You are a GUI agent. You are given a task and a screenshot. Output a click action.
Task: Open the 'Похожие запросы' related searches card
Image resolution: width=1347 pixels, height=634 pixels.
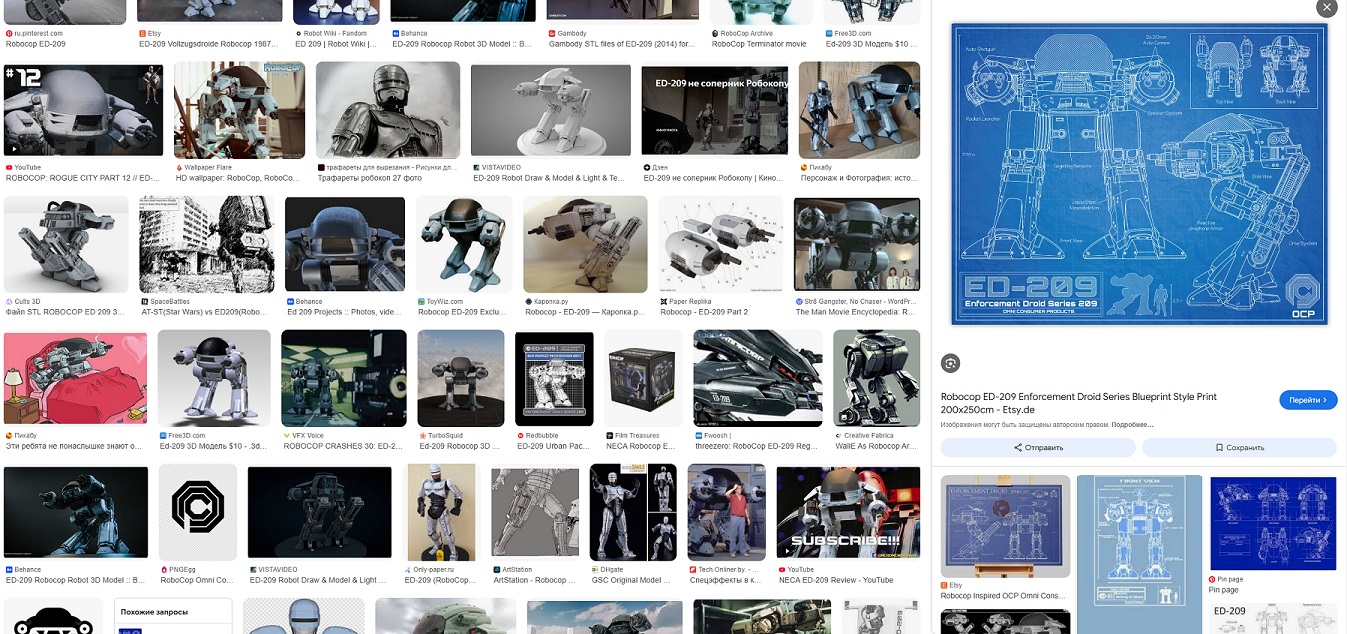173,616
